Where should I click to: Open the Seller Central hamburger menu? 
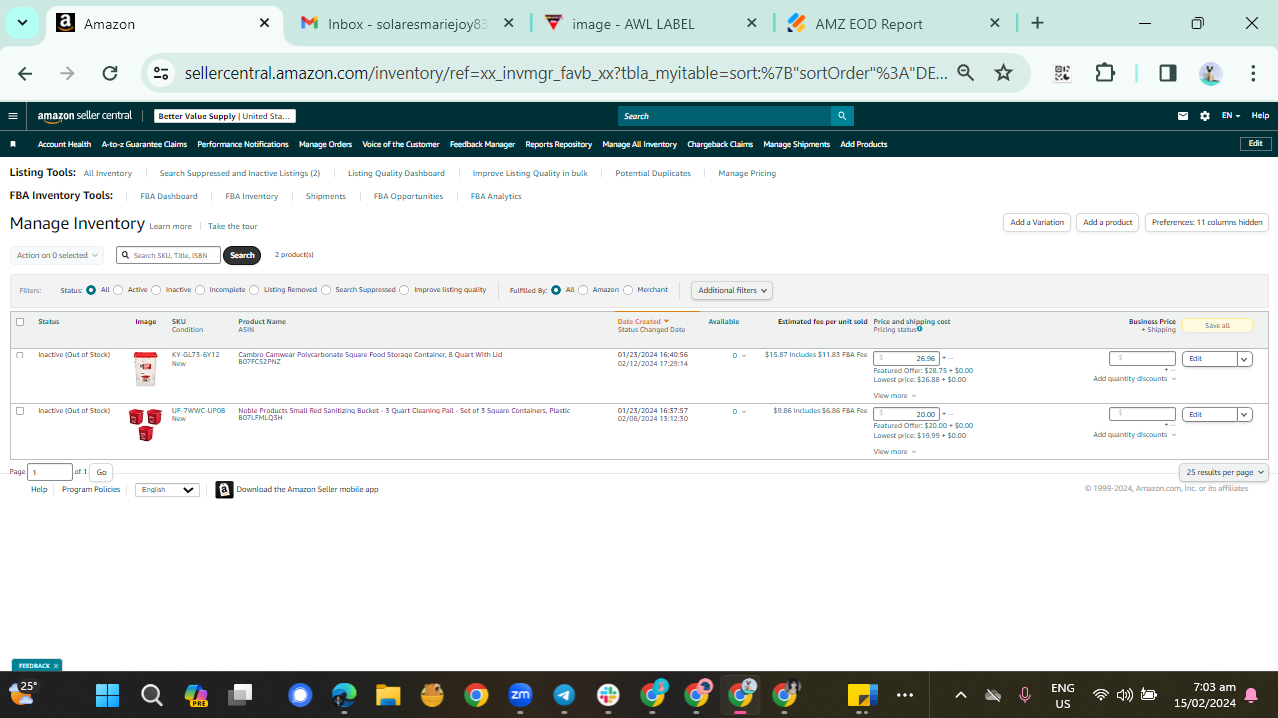13,116
